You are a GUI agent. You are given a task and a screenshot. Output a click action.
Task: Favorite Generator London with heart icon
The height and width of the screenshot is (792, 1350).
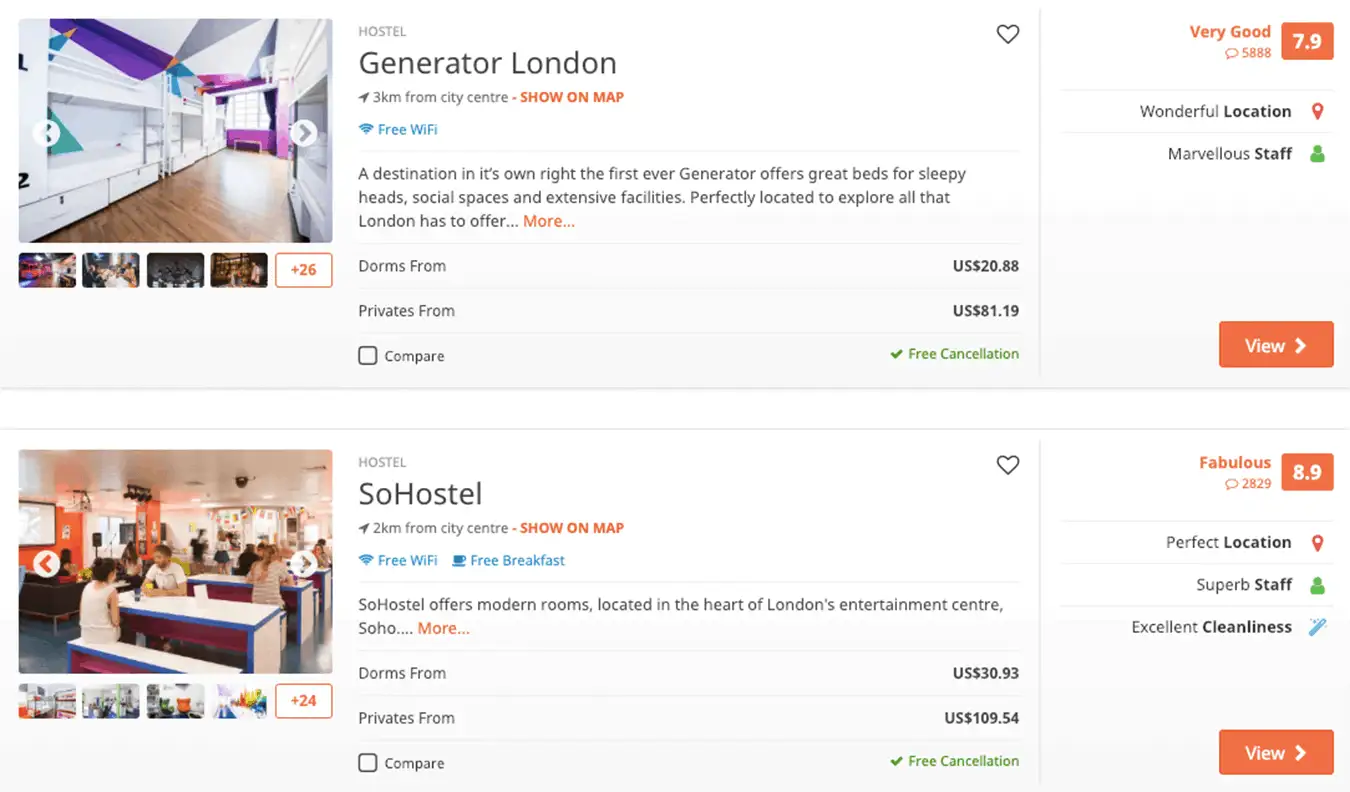[1008, 35]
